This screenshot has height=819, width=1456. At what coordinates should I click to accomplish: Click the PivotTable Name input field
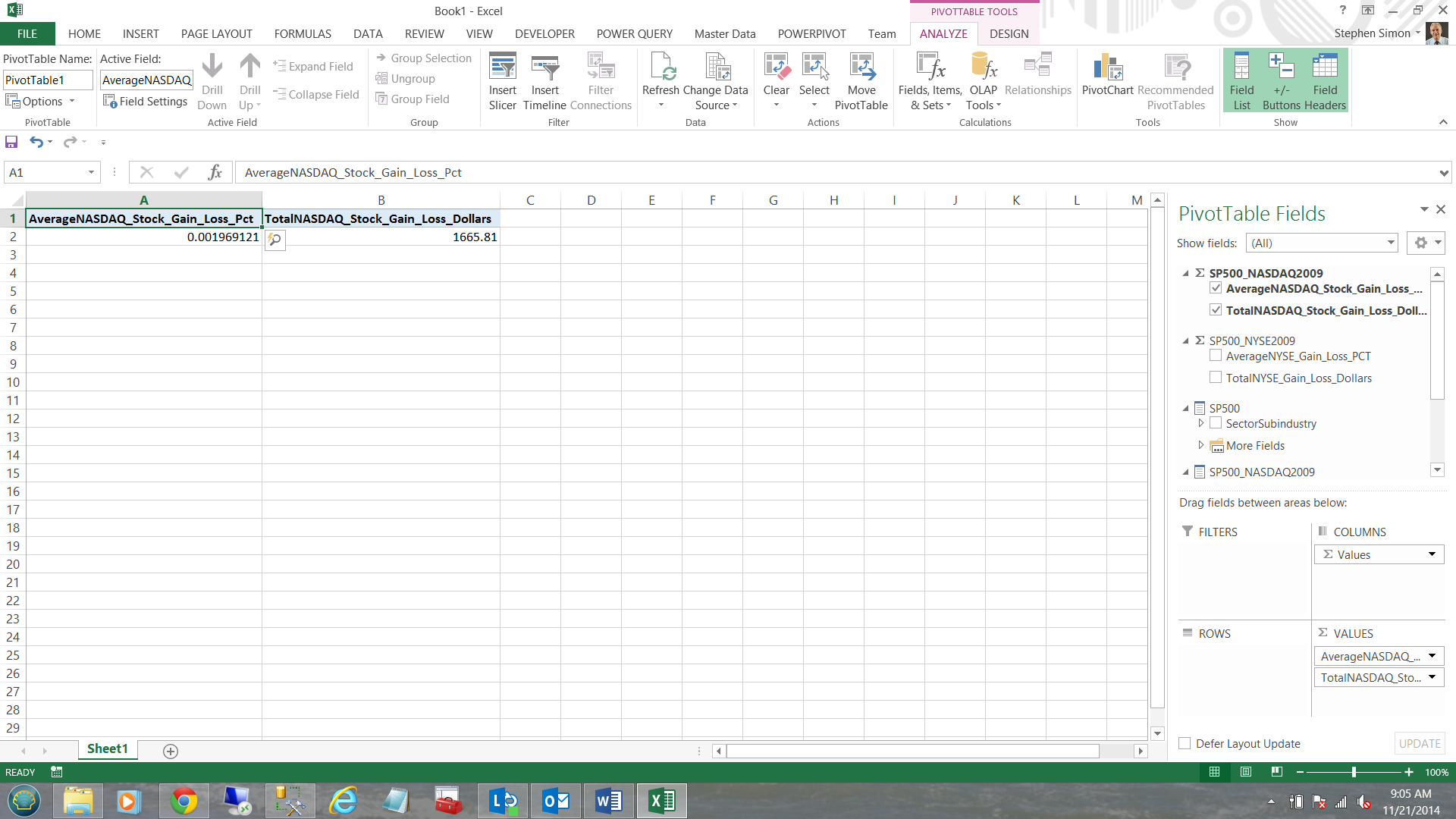(x=48, y=80)
